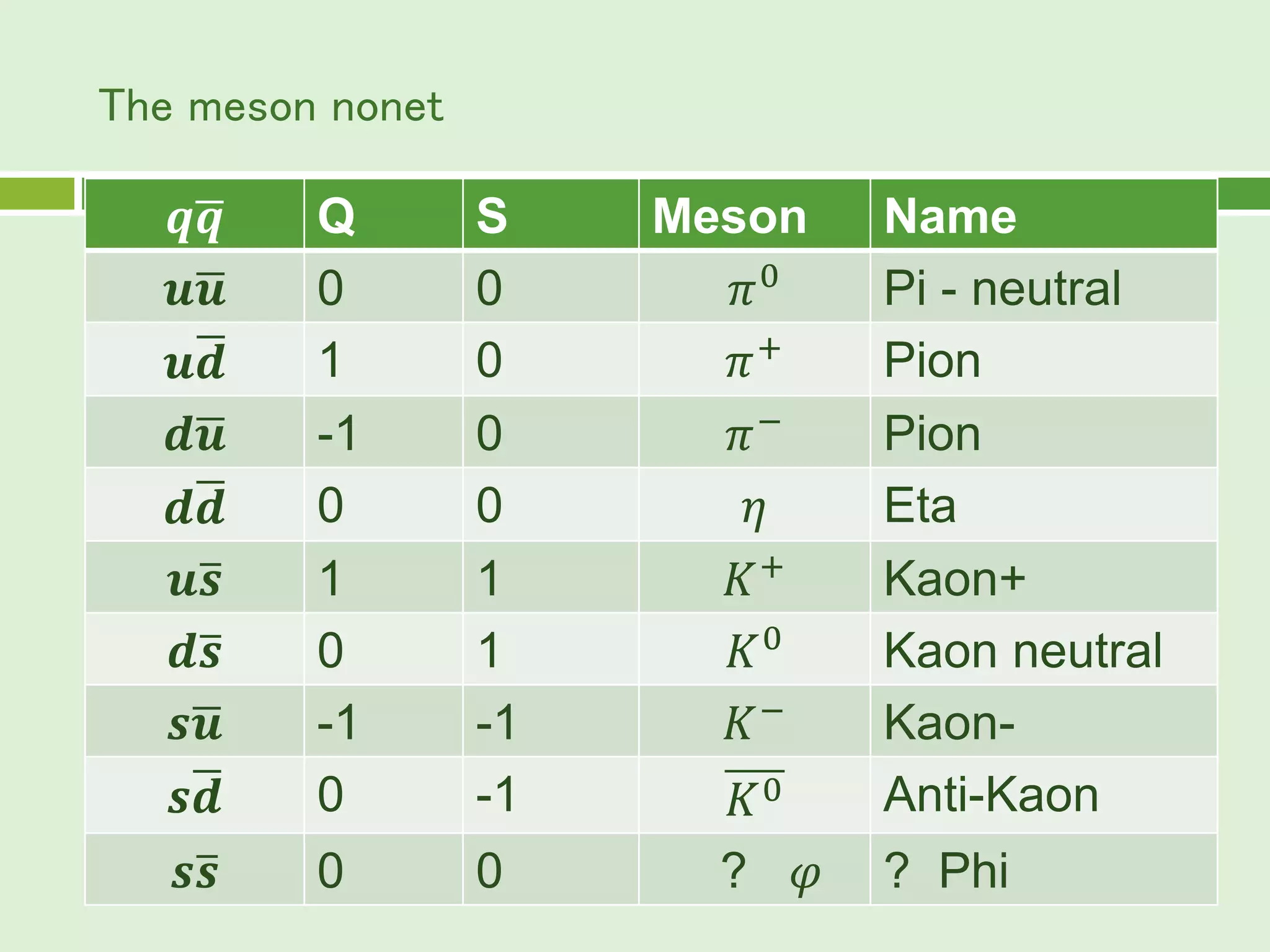Screen dimensions: 1270x952
Task: Click the K-zero-bar meson symbol
Action: [754, 794]
